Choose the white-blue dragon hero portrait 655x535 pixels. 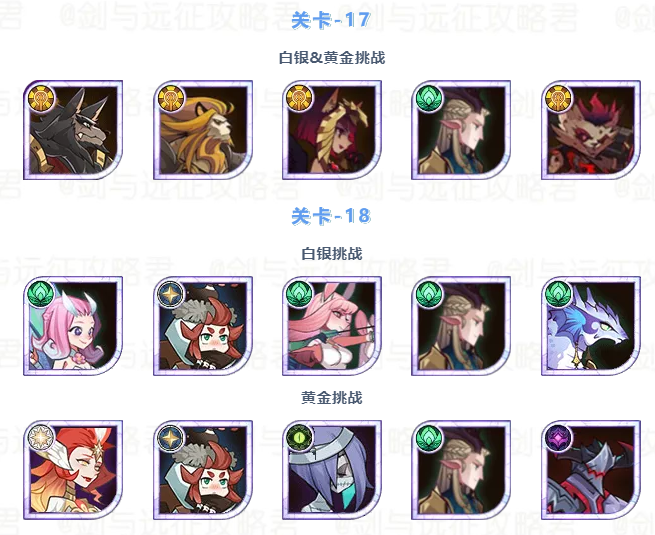[x=591, y=326]
